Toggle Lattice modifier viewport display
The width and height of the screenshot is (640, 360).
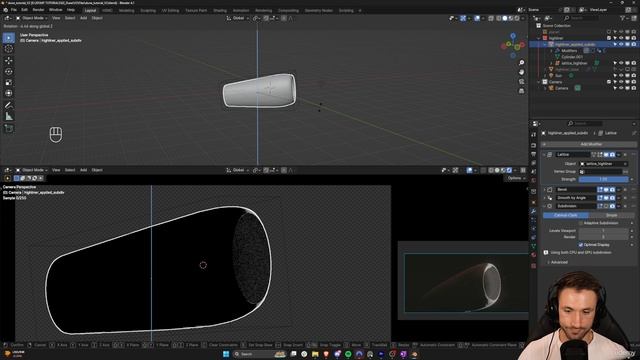point(606,155)
